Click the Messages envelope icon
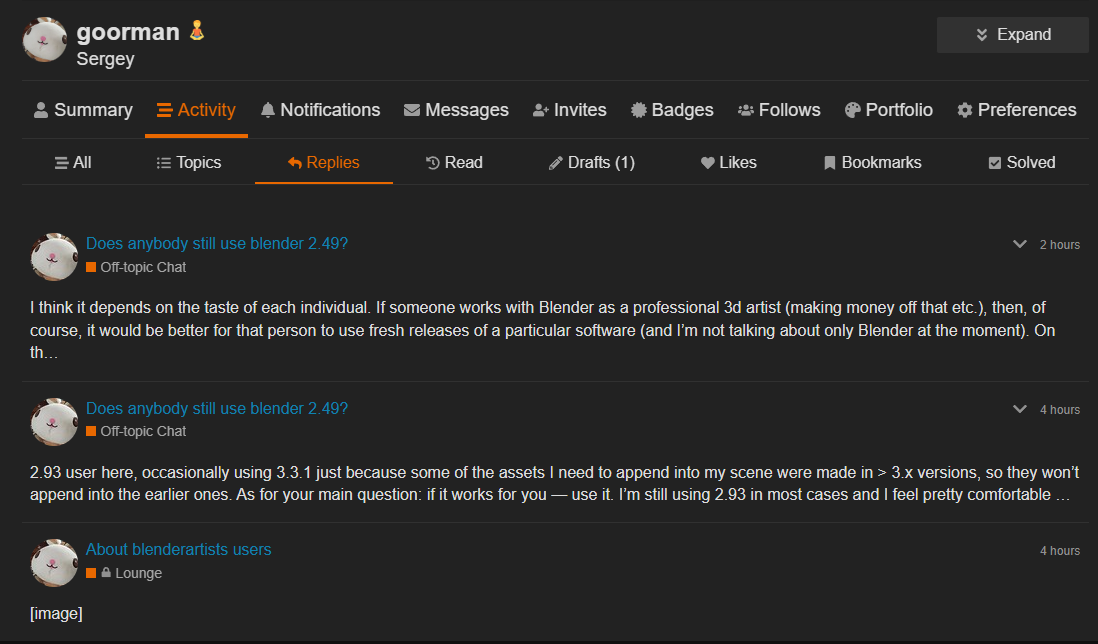This screenshot has width=1098, height=644. tap(412, 110)
